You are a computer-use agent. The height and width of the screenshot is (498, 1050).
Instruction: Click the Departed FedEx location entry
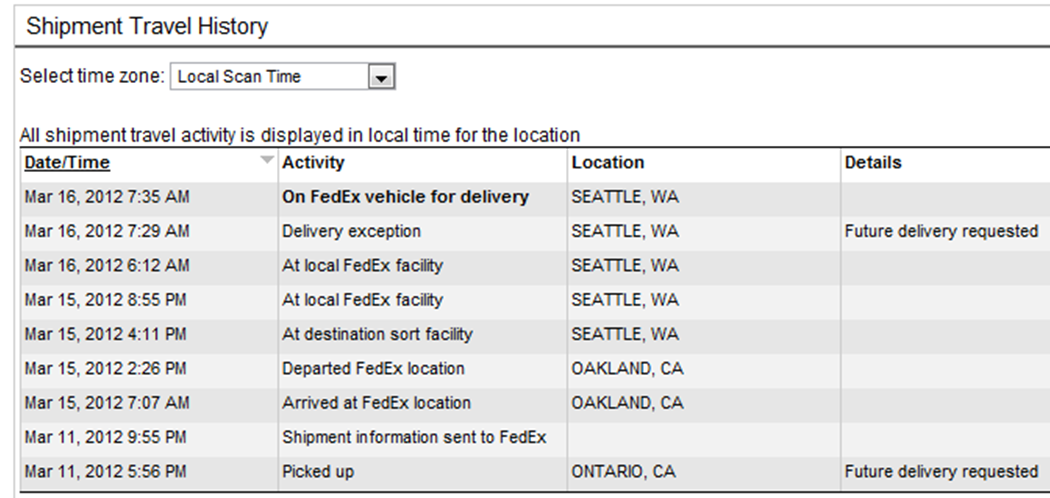click(x=373, y=368)
